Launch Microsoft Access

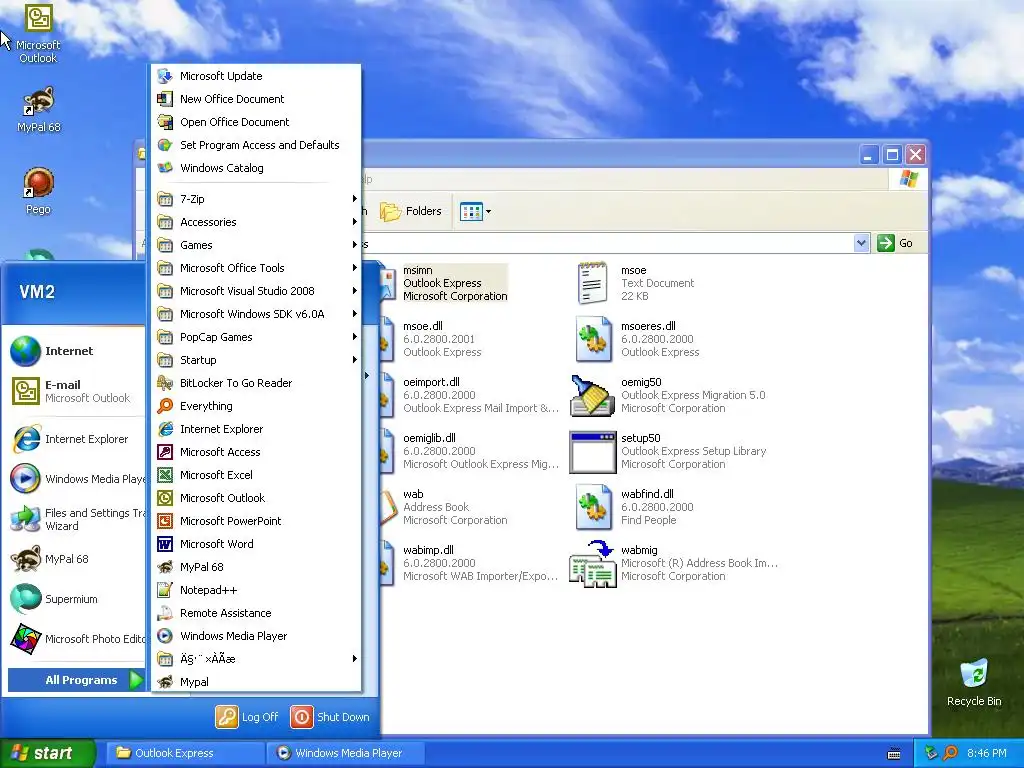256,452
